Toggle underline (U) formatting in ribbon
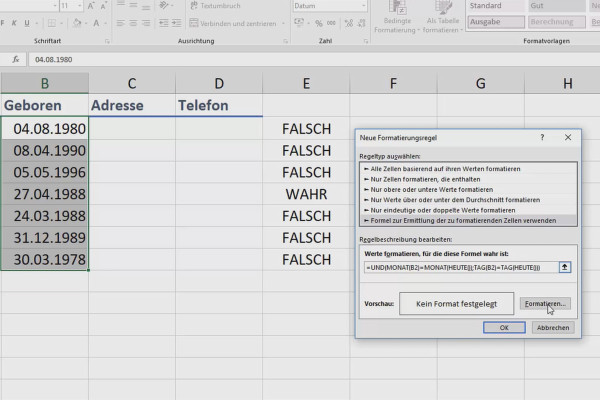600x400 pixels. [27, 23]
